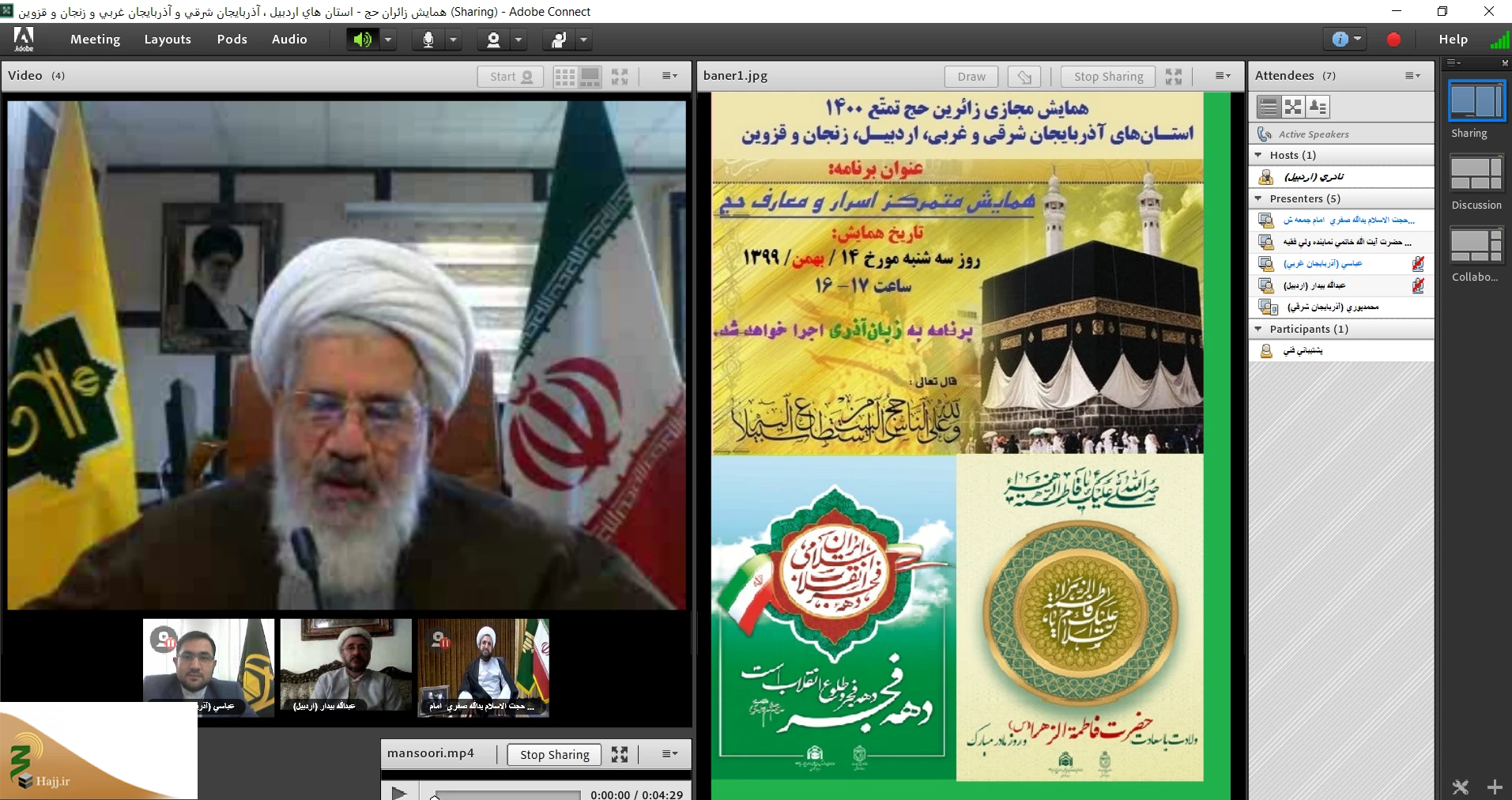The height and width of the screenshot is (800, 1512).
Task: Click Start webcam button in Video pod
Action: coord(511,77)
